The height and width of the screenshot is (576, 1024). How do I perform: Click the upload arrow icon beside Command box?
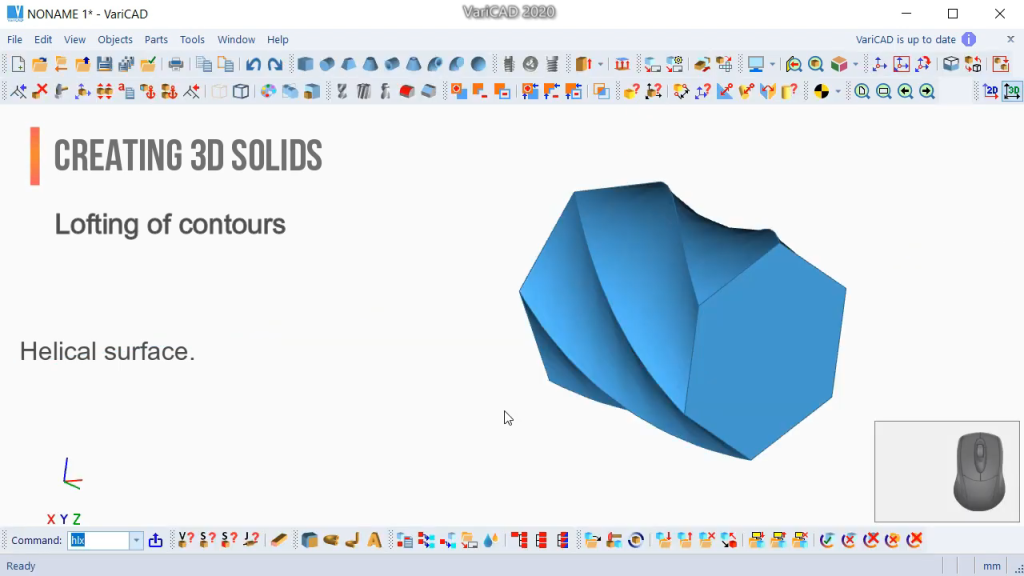pos(155,540)
